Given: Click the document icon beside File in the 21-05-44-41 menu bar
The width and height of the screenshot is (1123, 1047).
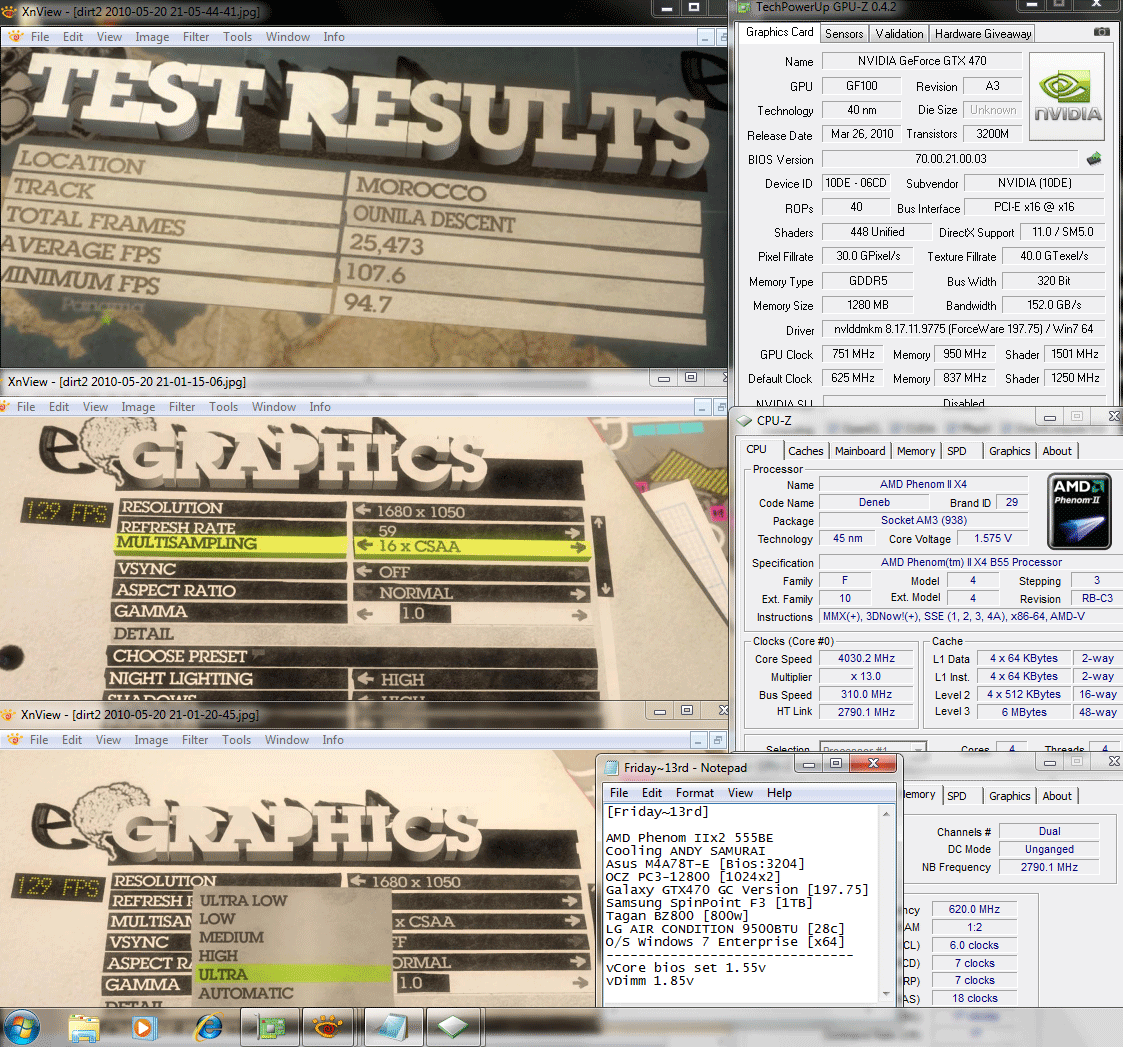Looking at the screenshot, I should (x=15, y=37).
